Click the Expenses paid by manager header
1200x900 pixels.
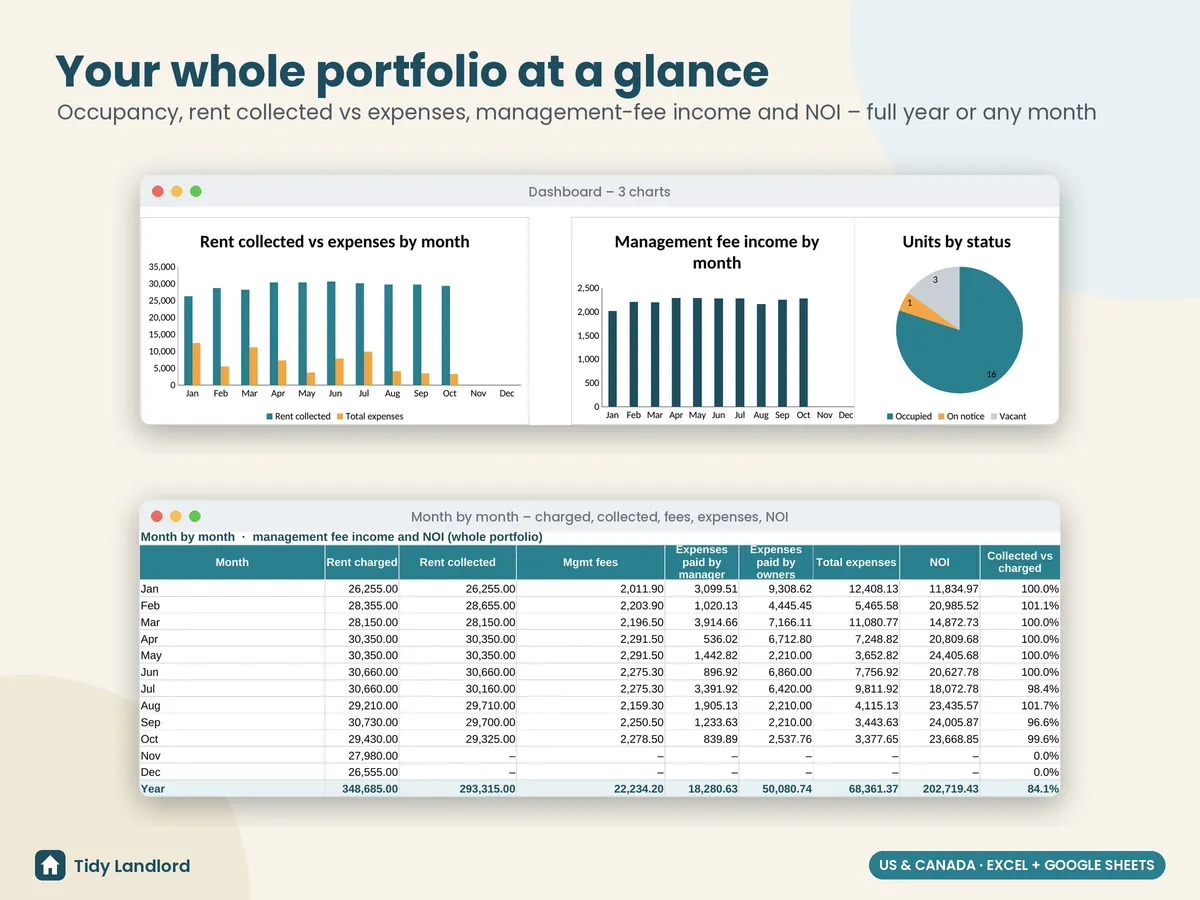point(702,562)
